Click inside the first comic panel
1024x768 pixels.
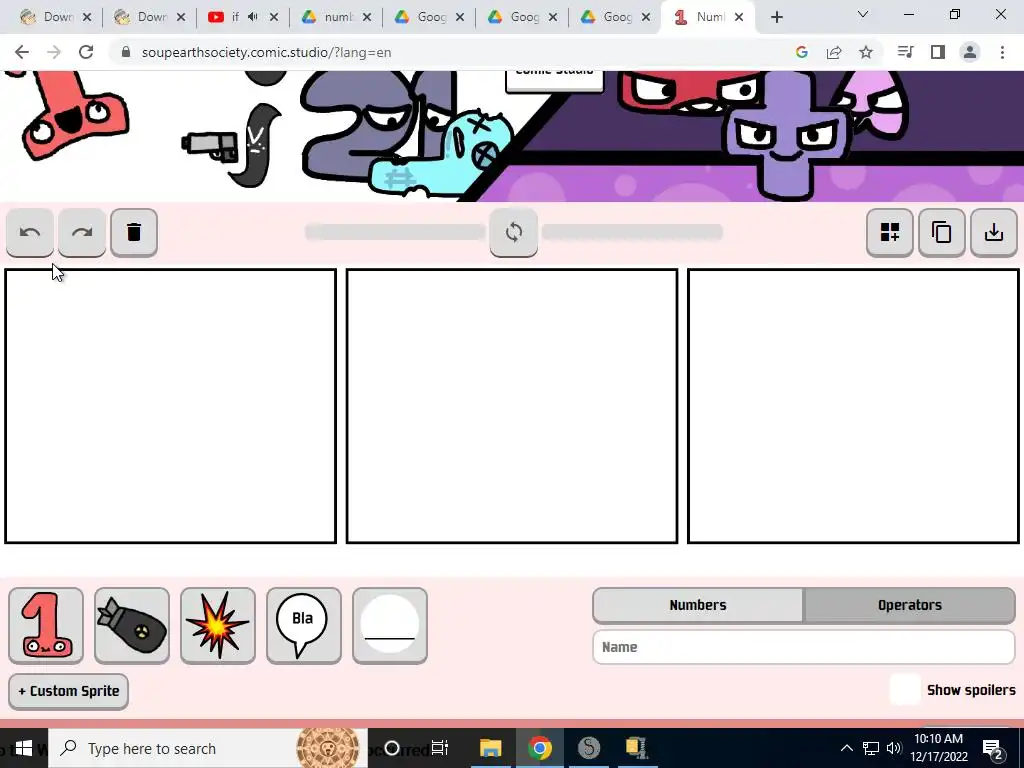(x=170, y=406)
